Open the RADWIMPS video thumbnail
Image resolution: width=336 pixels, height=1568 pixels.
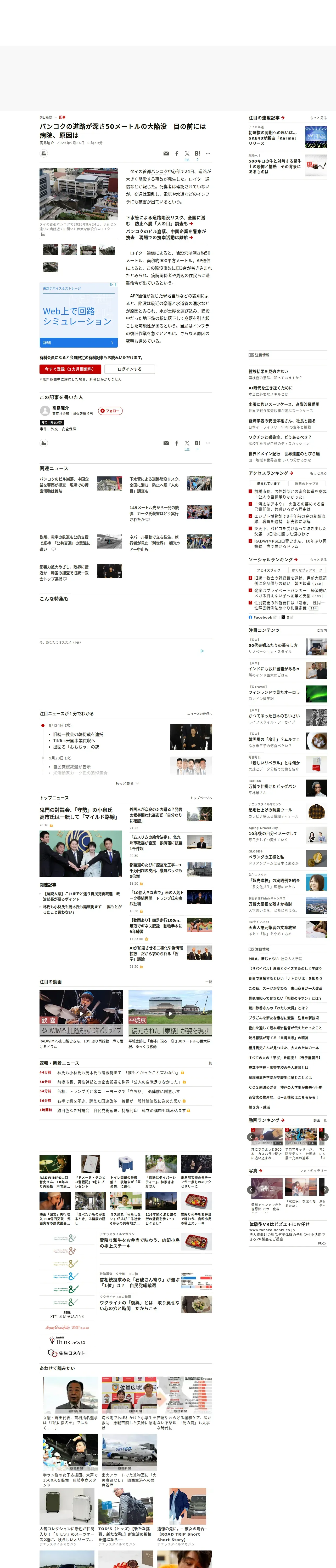81,1013
